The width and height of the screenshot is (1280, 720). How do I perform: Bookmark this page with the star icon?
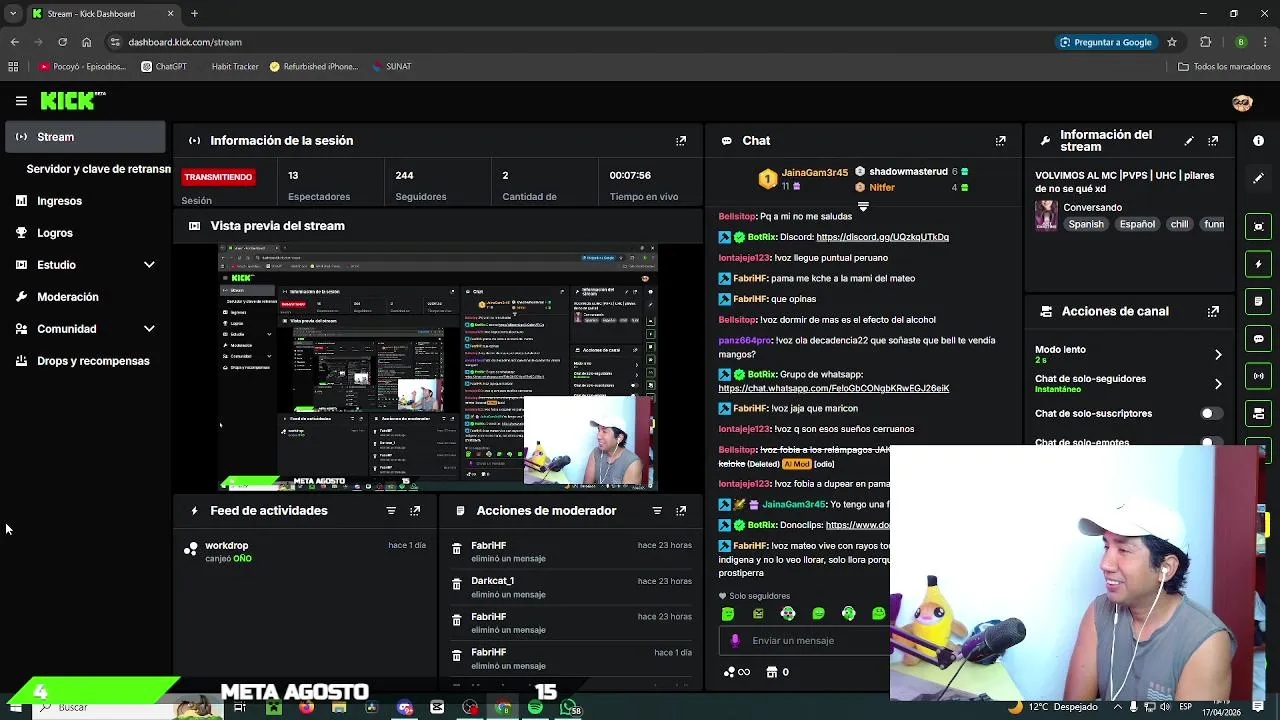1172,42
